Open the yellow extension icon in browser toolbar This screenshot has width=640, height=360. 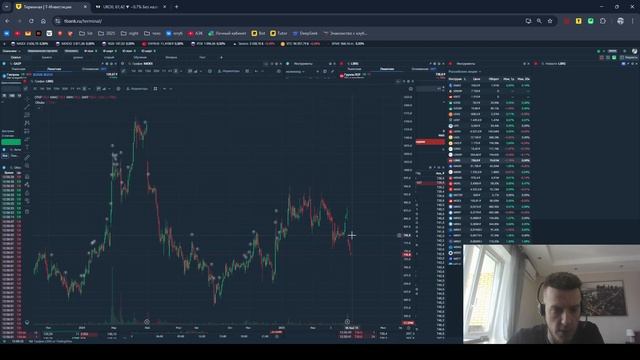(578, 21)
